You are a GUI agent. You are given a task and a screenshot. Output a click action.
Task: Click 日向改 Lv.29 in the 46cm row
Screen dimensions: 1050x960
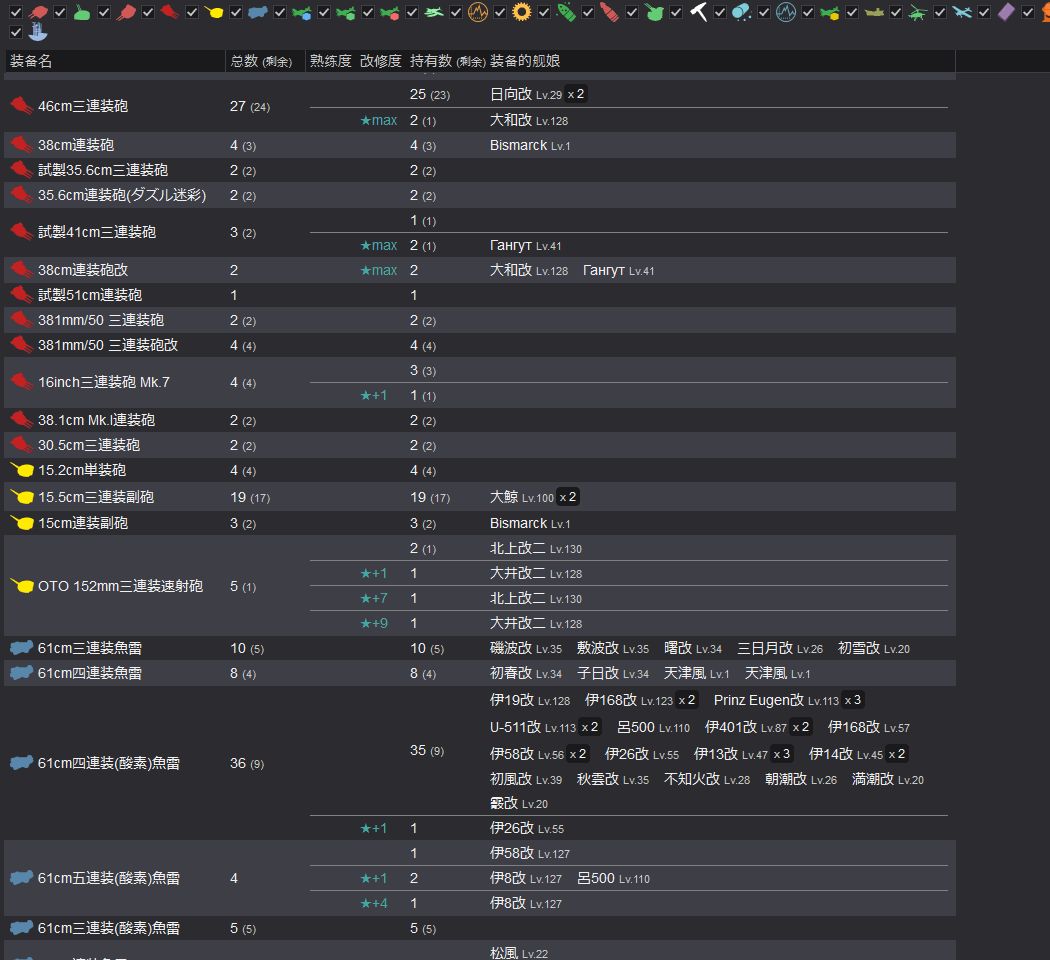[526, 94]
